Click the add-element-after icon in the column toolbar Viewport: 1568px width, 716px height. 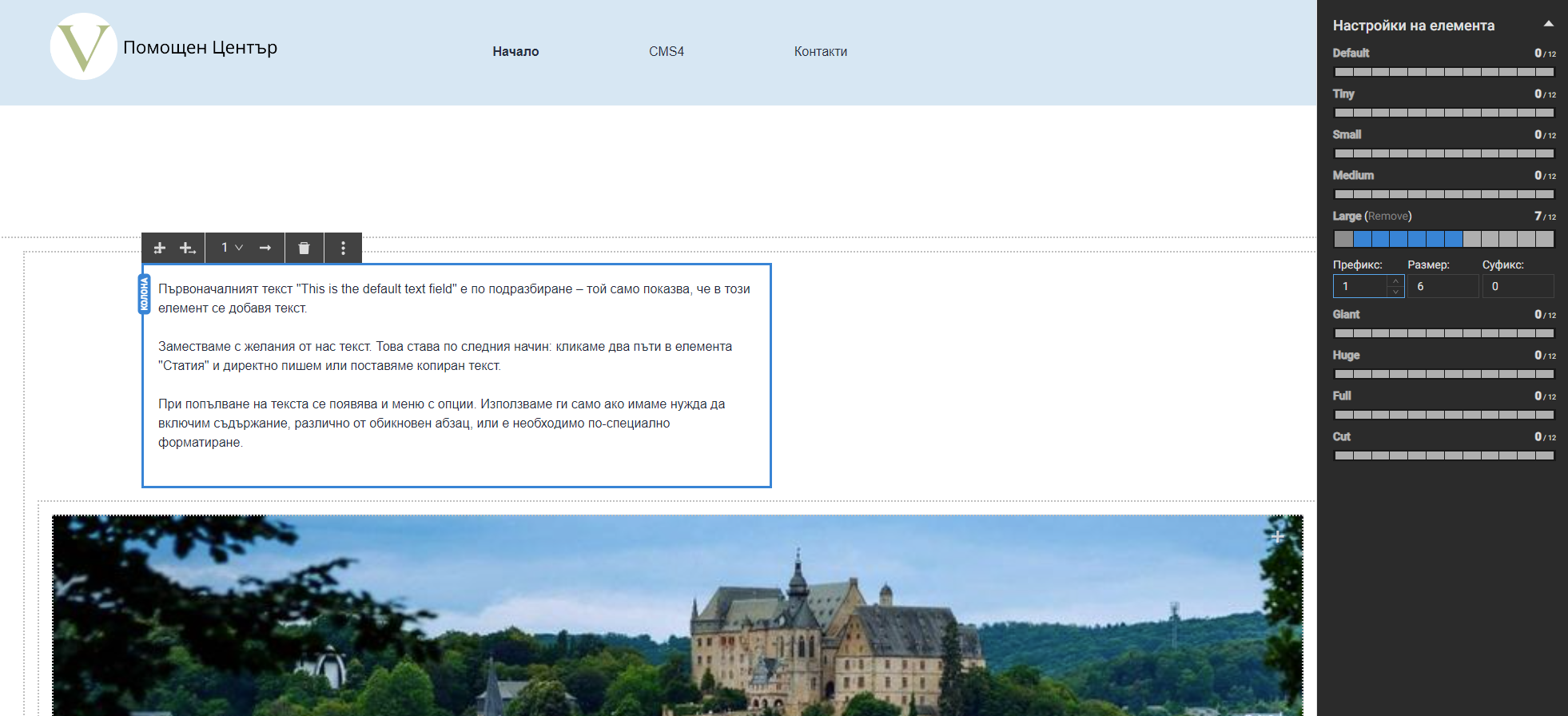(x=187, y=249)
